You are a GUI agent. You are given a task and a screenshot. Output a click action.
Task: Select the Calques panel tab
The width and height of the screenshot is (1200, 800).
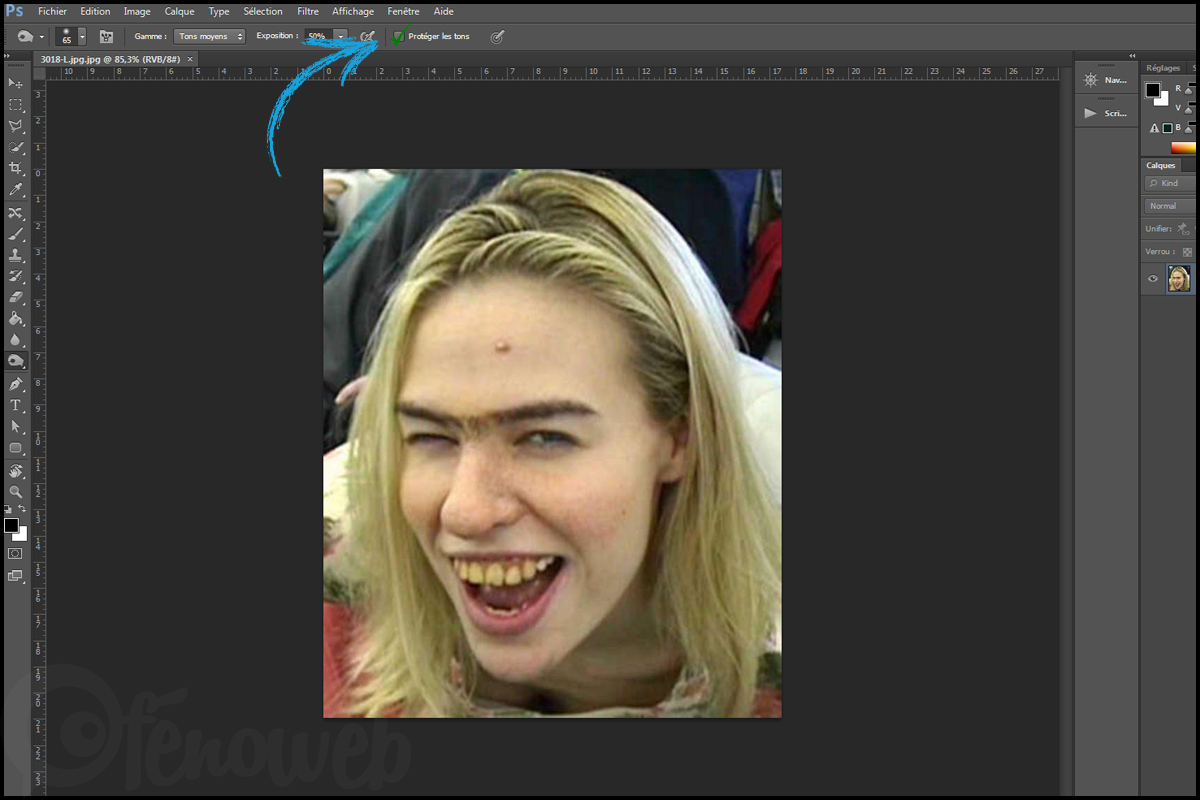pos(1161,165)
